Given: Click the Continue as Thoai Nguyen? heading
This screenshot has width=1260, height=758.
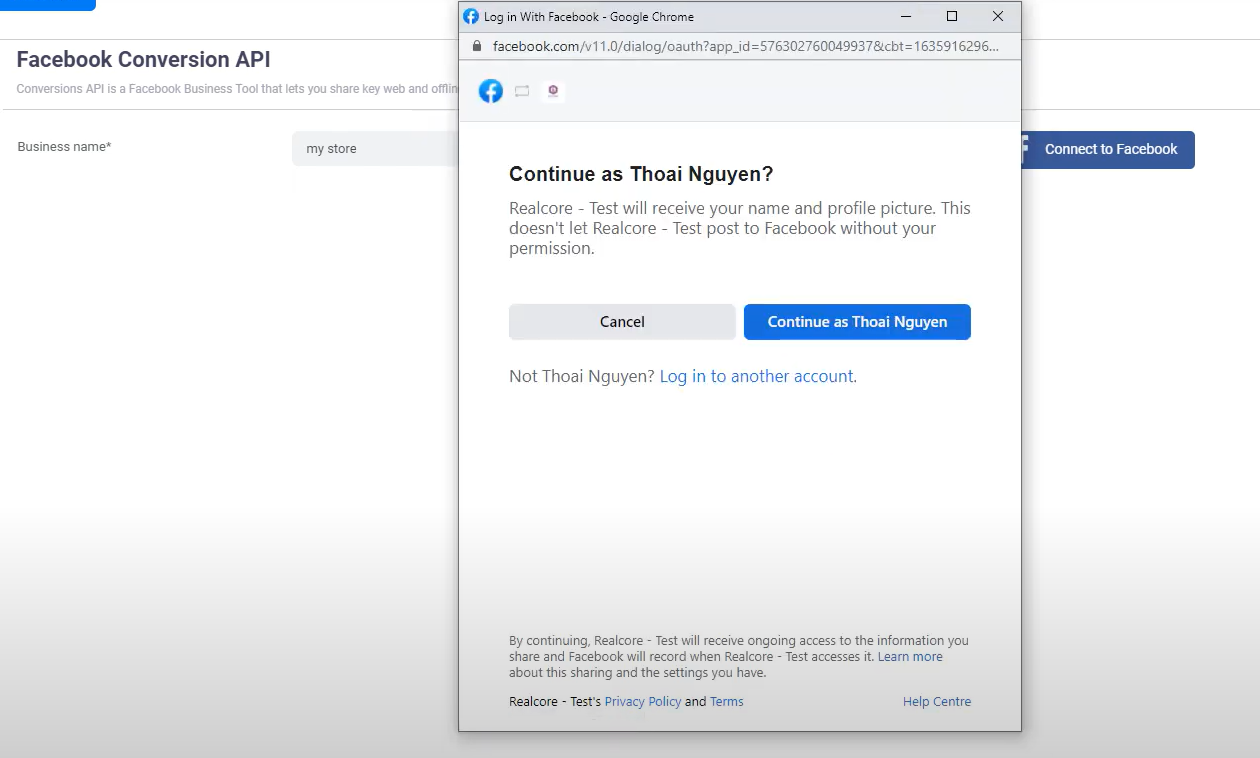Looking at the screenshot, I should pyautogui.click(x=641, y=174).
